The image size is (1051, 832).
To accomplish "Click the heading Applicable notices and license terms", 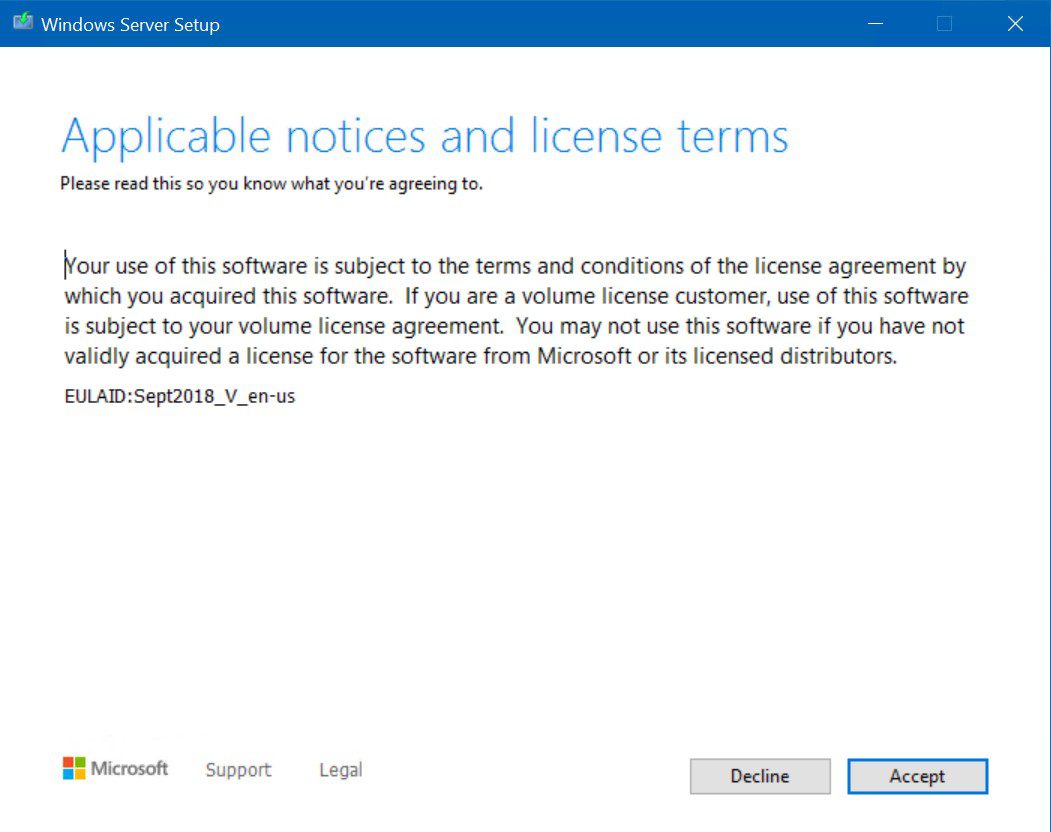I will (x=425, y=137).
